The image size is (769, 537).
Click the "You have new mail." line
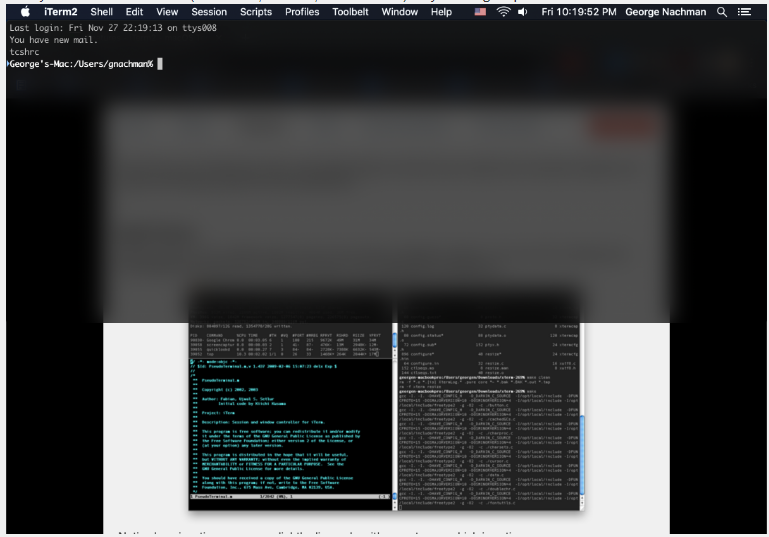tap(53, 40)
